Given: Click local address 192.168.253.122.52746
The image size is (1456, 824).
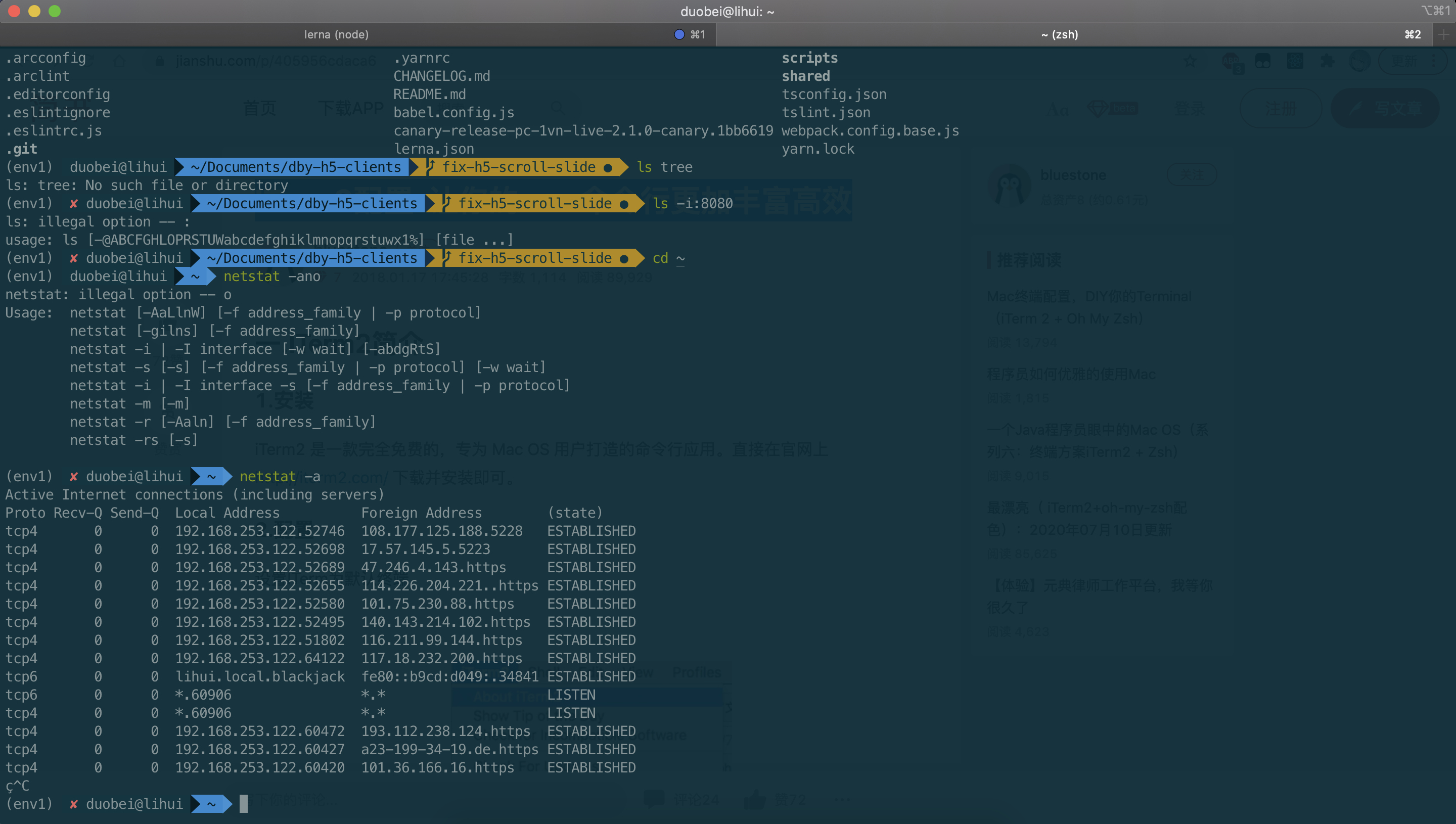Looking at the screenshot, I should tap(260, 531).
